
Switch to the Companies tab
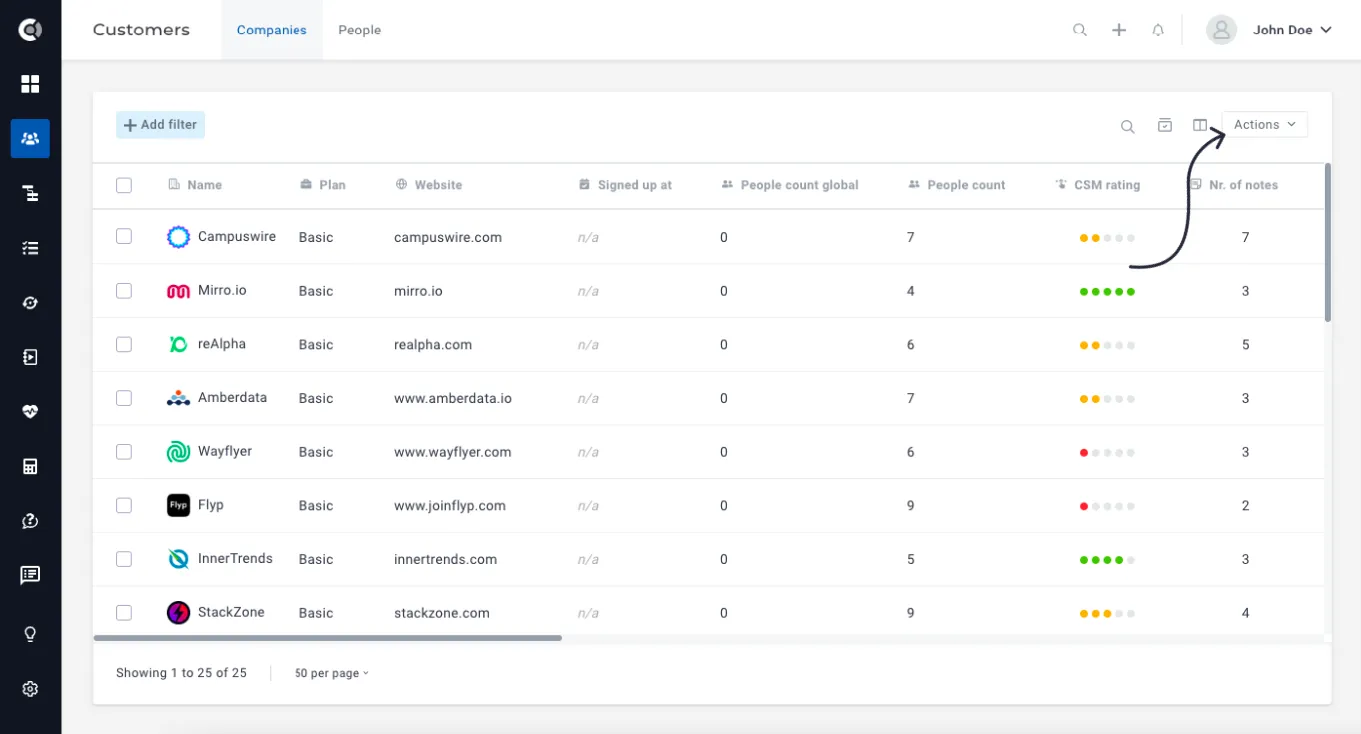pos(272,30)
